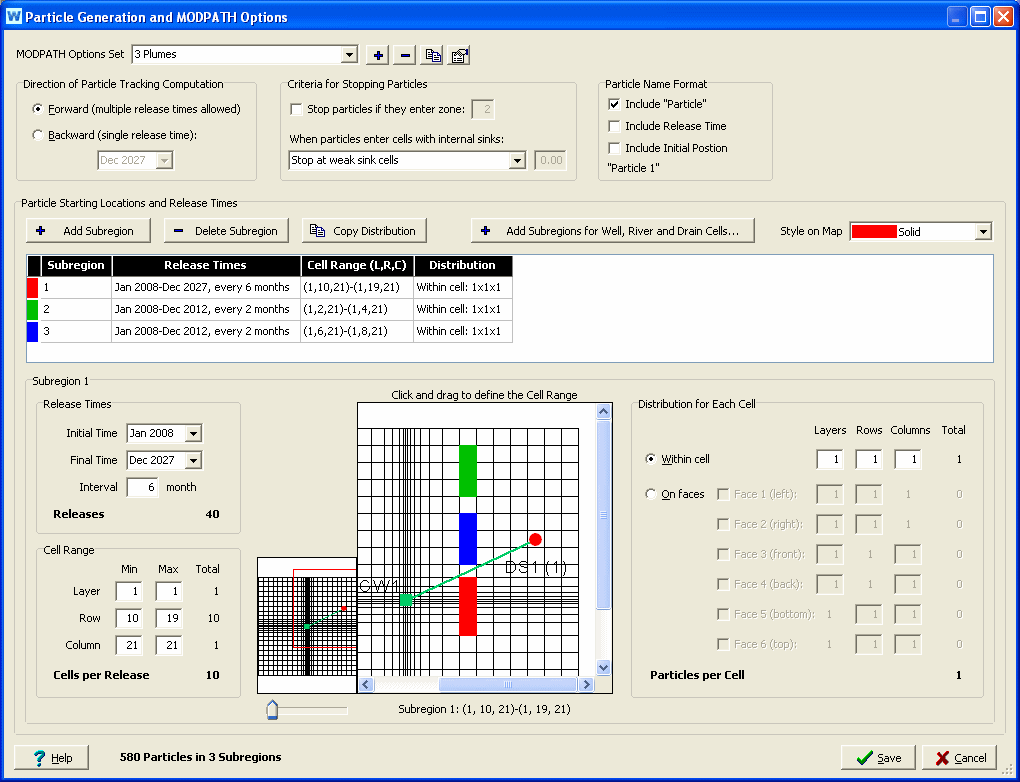
Task: Open the backward release time Dec 2027 dropdown
Action: point(165,160)
